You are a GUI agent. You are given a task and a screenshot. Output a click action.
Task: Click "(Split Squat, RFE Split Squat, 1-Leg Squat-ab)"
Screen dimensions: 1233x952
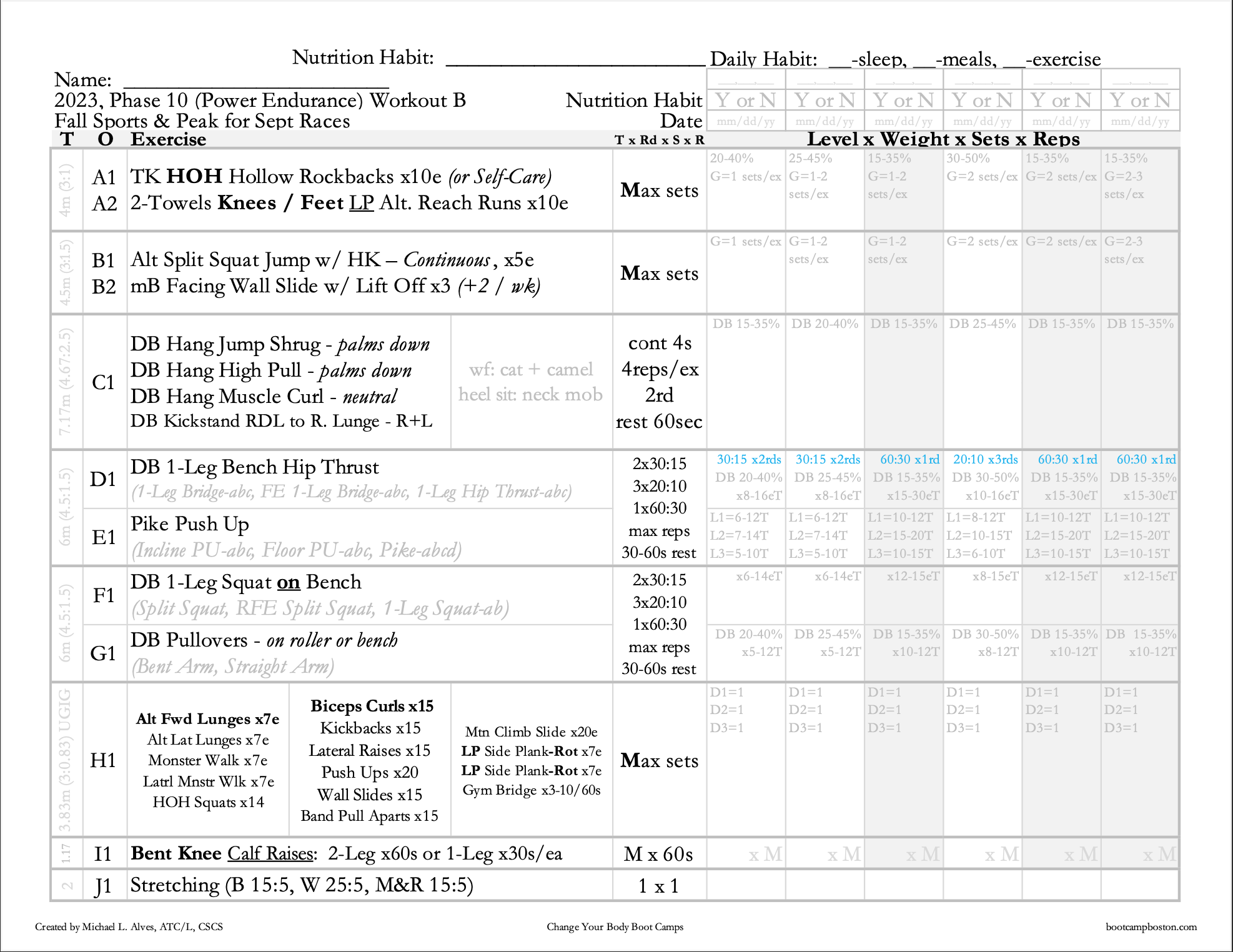pos(320,608)
